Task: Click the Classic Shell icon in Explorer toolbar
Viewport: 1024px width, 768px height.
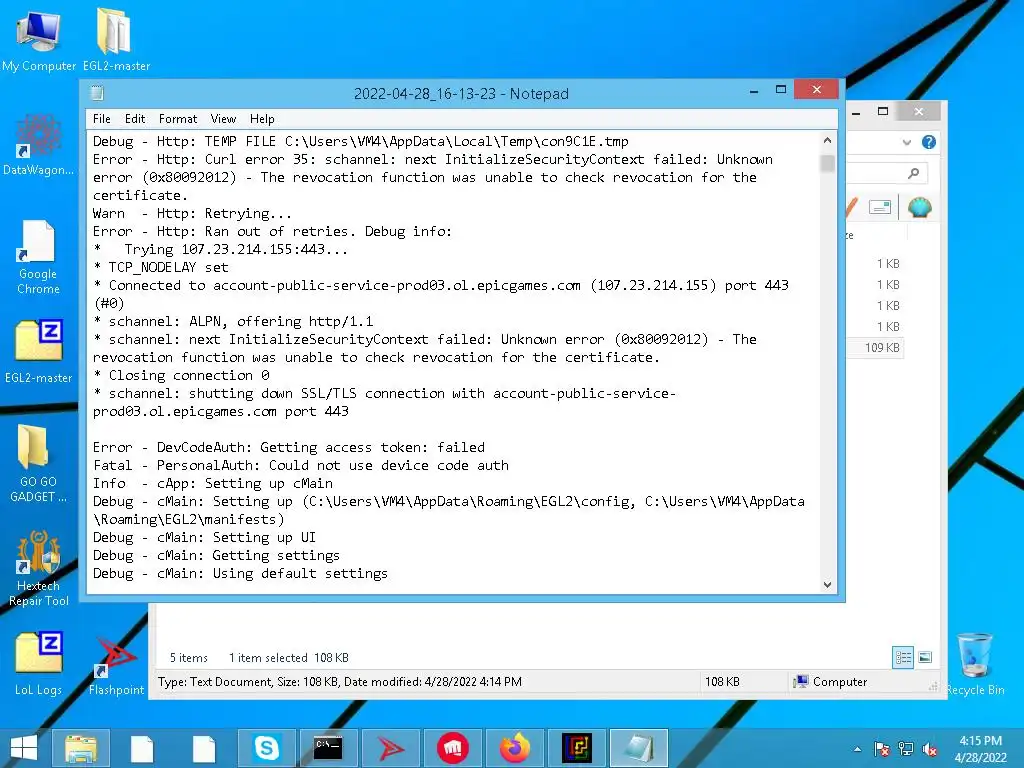Action: pos(920,208)
